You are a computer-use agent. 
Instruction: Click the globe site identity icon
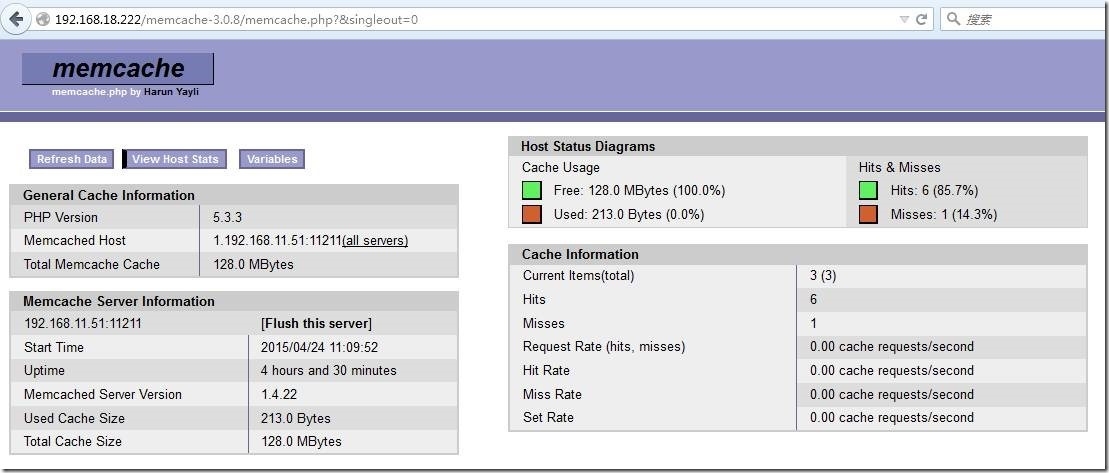pos(43,19)
